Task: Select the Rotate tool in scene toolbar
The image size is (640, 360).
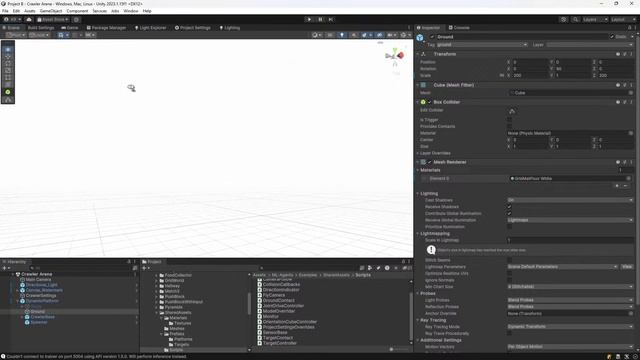Action: 8,64
